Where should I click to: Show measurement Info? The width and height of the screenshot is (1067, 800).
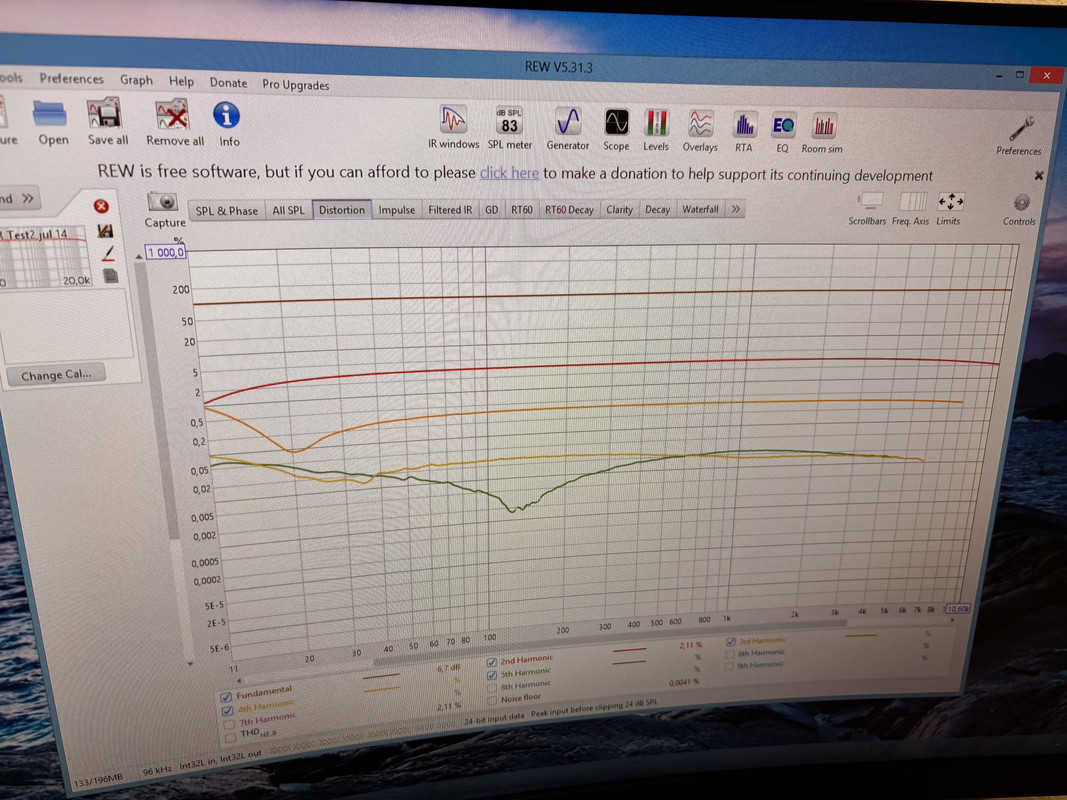(x=227, y=124)
